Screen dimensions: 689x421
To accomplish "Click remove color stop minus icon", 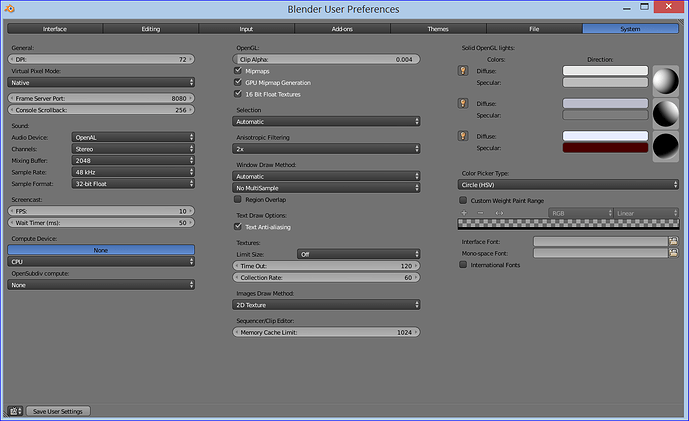I will [x=480, y=213].
